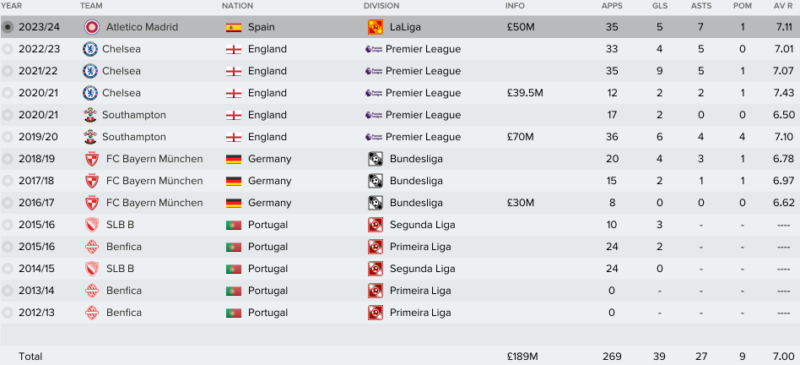Screen dimensions: 800x365
Task: Click the NATION column header
Action: [x=237, y=6]
